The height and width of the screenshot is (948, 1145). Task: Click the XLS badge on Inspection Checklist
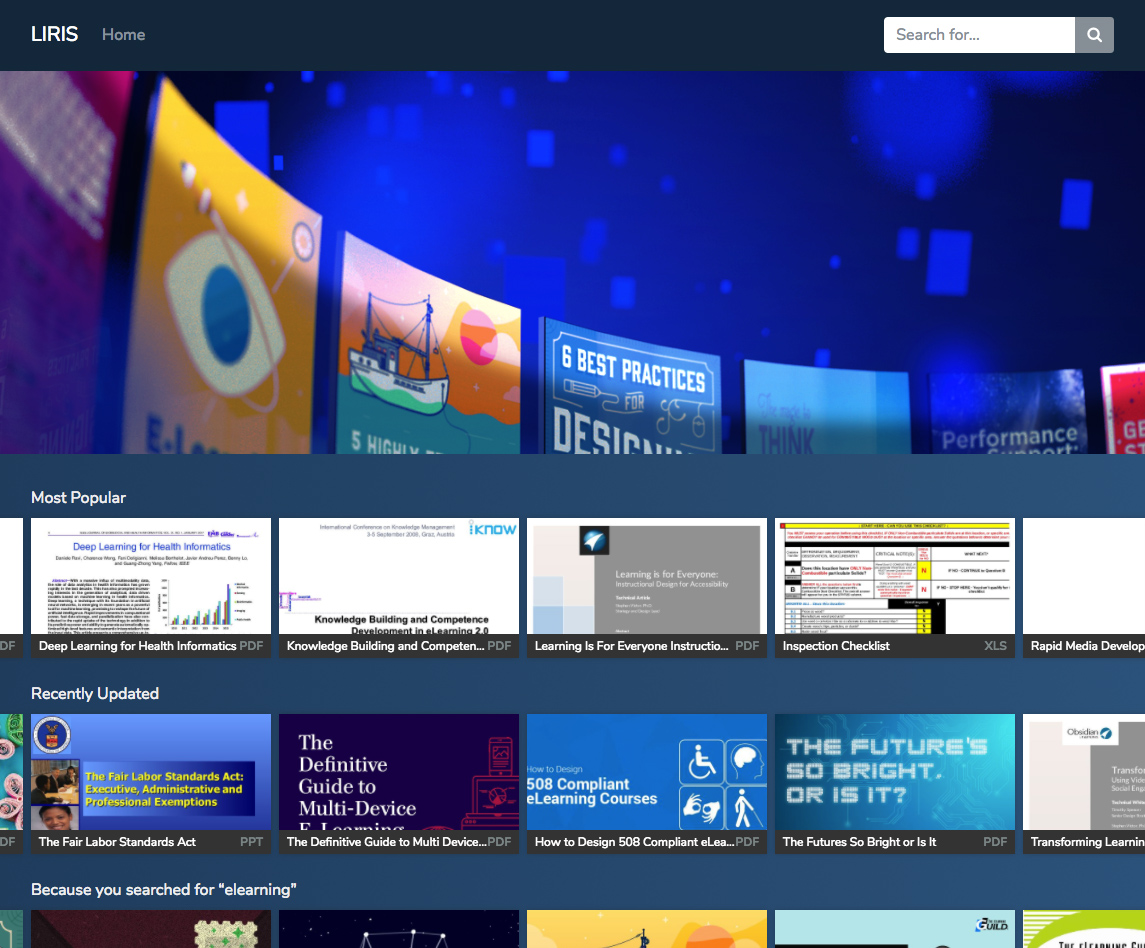pos(995,646)
